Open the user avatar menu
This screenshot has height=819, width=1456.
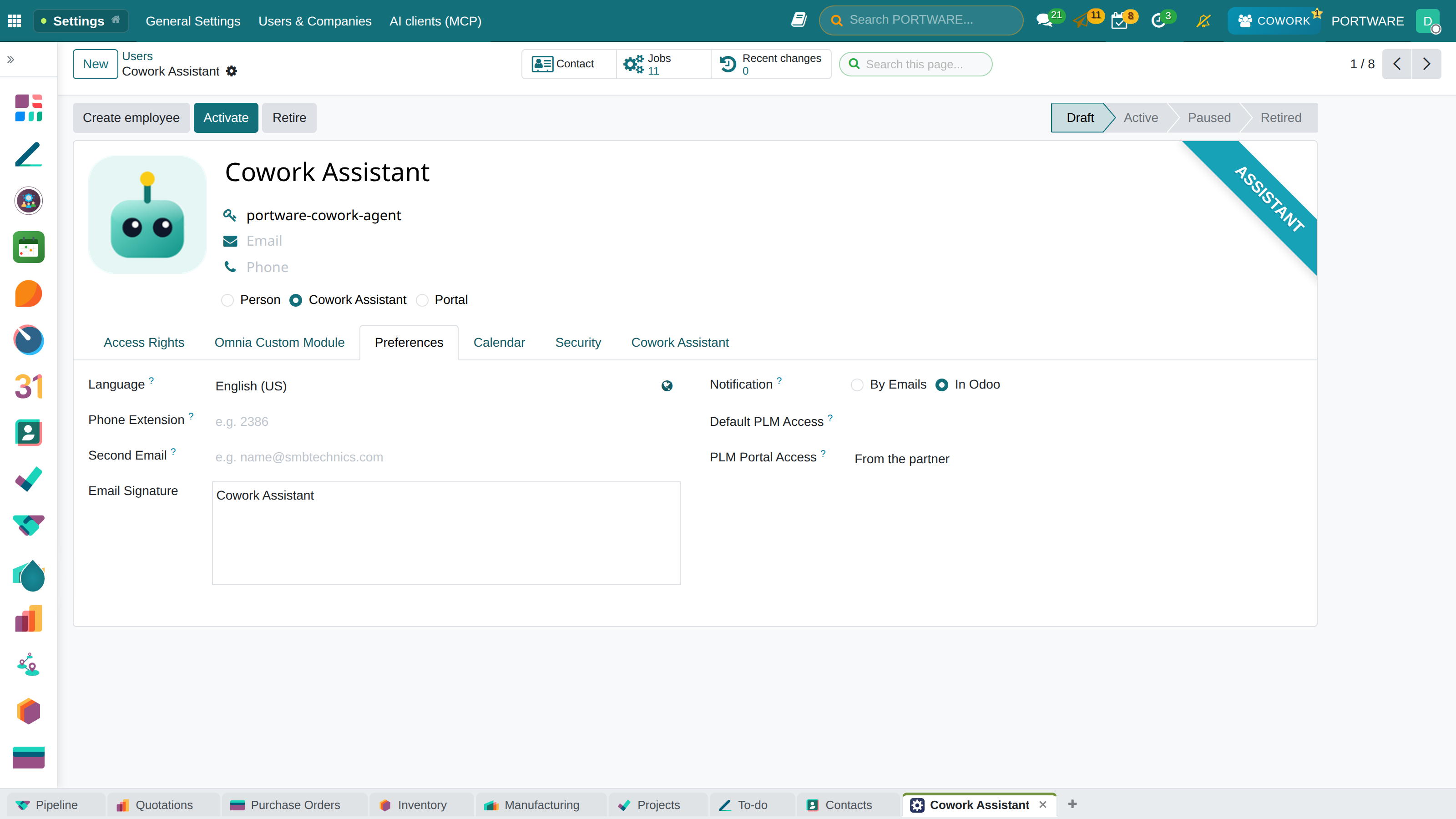[1428, 21]
